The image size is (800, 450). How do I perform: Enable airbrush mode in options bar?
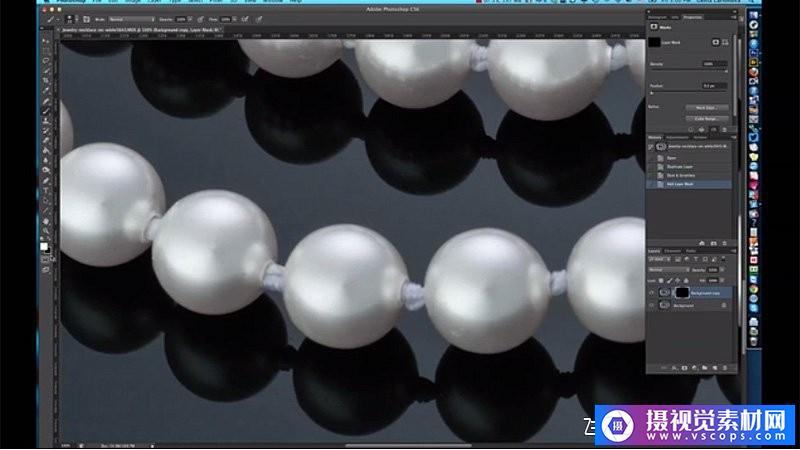[x=245, y=19]
